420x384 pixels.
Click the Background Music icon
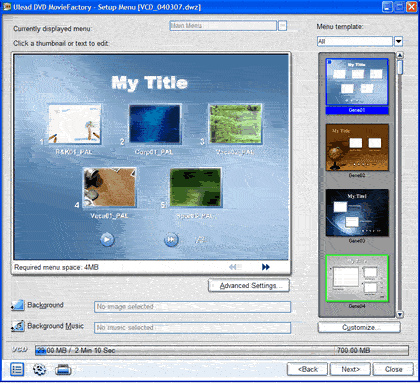tap(18, 326)
